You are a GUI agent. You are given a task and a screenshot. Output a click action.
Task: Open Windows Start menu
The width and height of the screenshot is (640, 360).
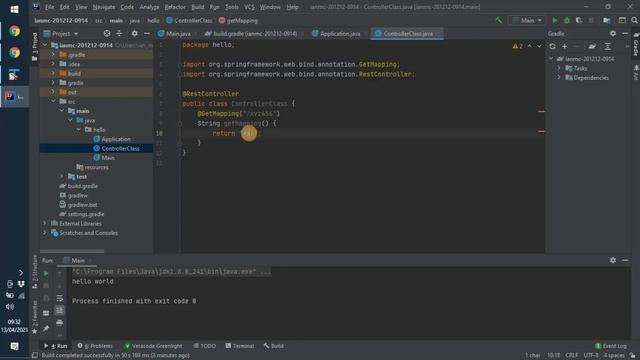[14, 9]
